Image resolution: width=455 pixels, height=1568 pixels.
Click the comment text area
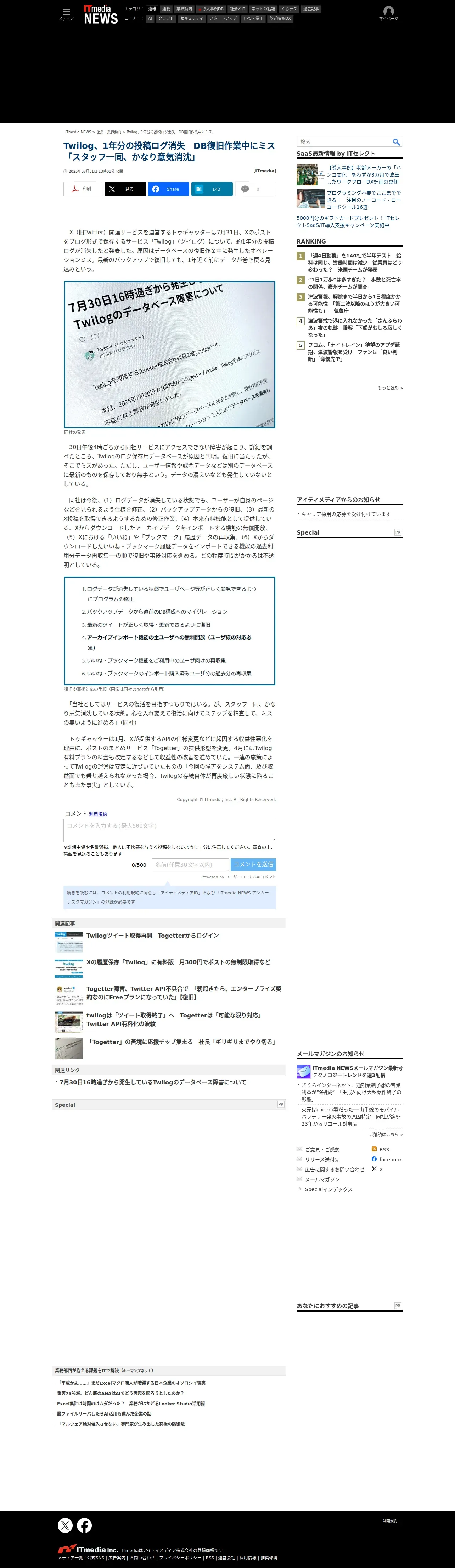(x=170, y=830)
